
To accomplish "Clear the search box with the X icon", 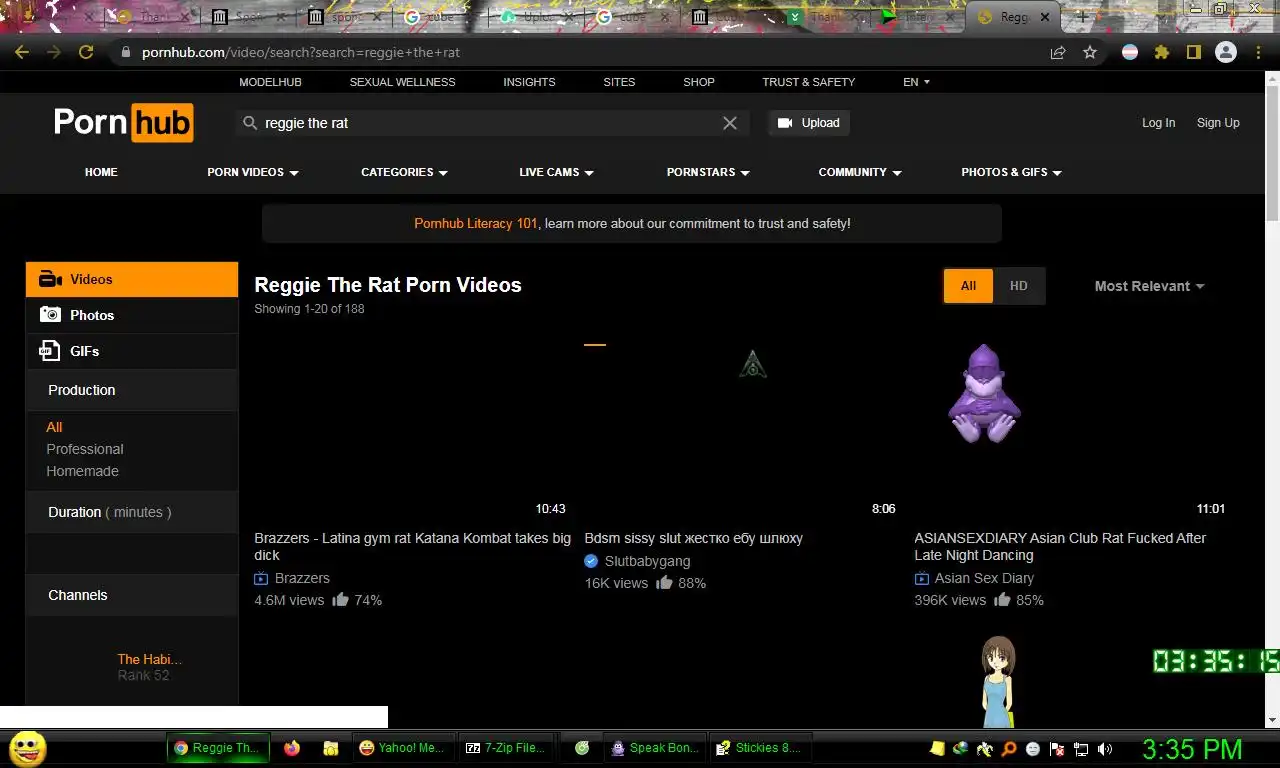I will pyautogui.click(x=730, y=123).
